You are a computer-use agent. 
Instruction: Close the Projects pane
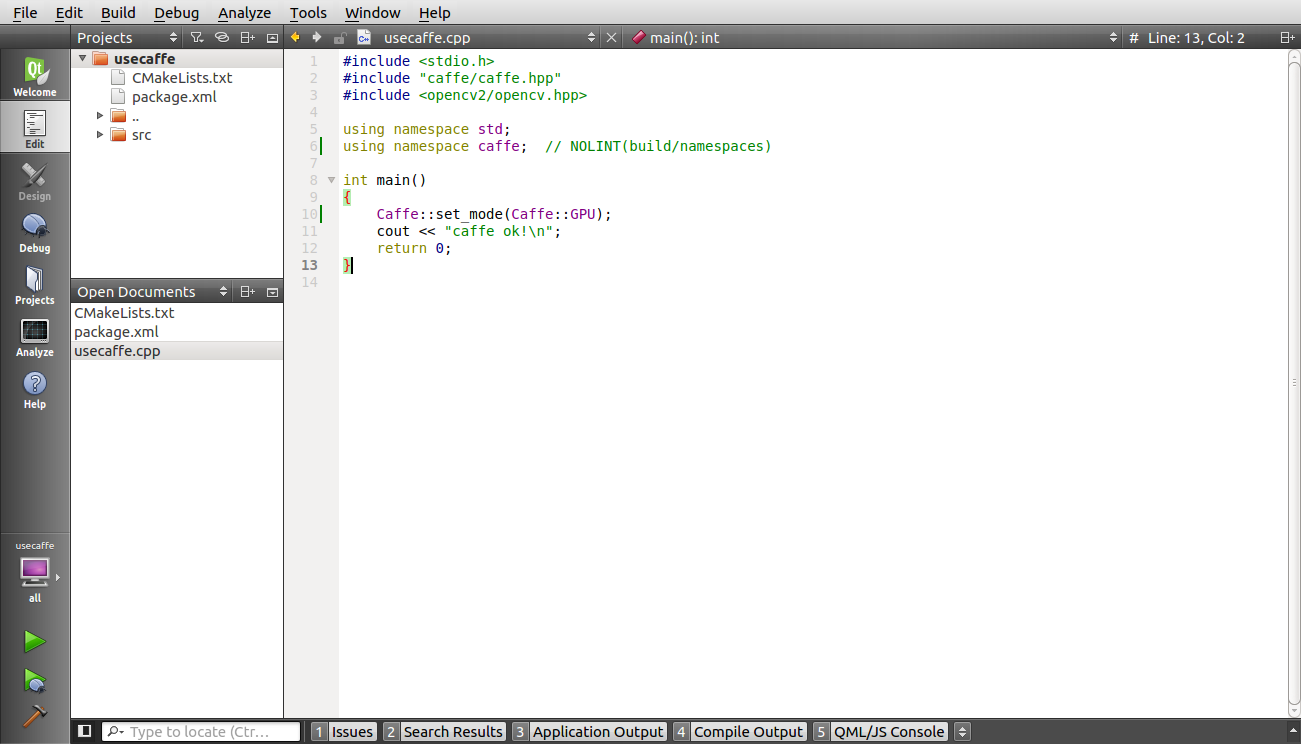272,37
